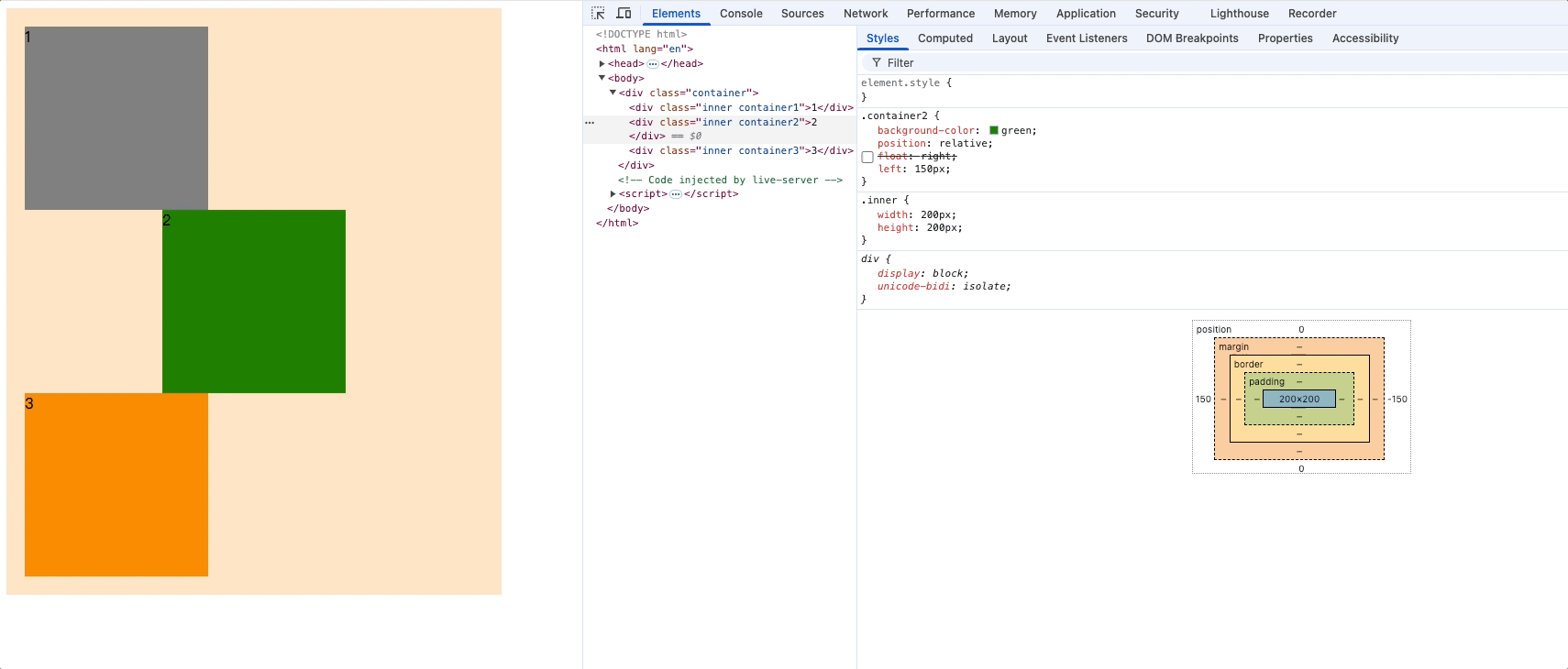The height and width of the screenshot is (669, 1568).
Task: Switch to the Sources tab
Action: (802, 13)
